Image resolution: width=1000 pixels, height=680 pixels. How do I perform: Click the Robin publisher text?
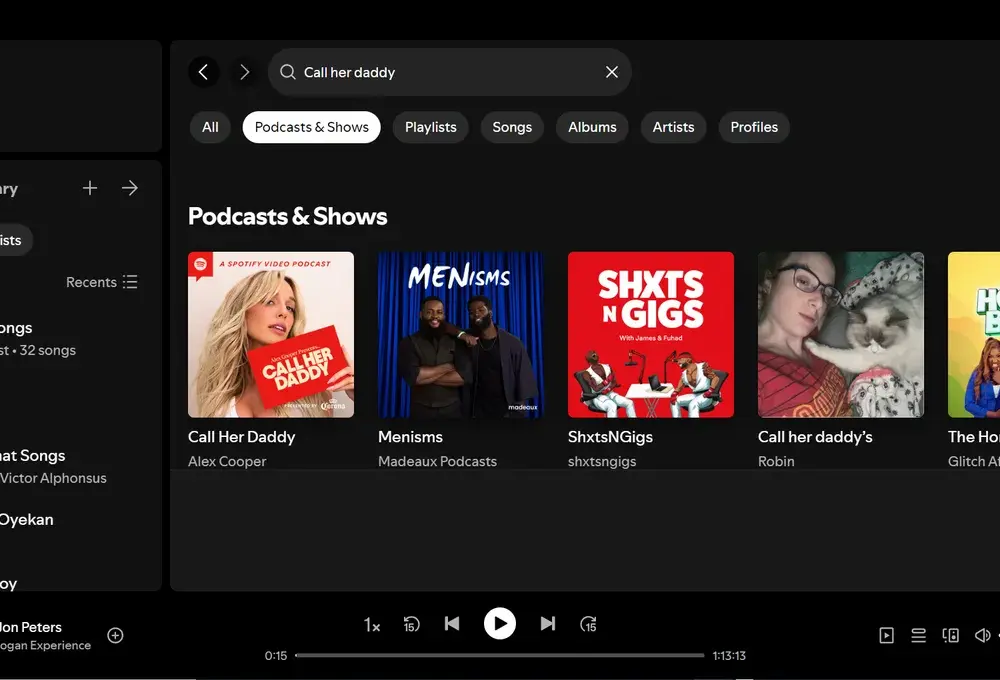[x=776, y=461]
